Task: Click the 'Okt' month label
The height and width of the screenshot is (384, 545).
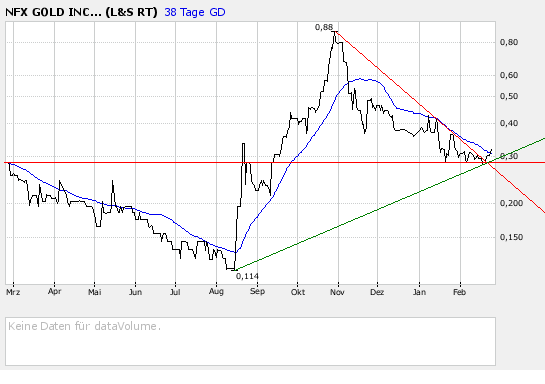Action: coord(298,292)
